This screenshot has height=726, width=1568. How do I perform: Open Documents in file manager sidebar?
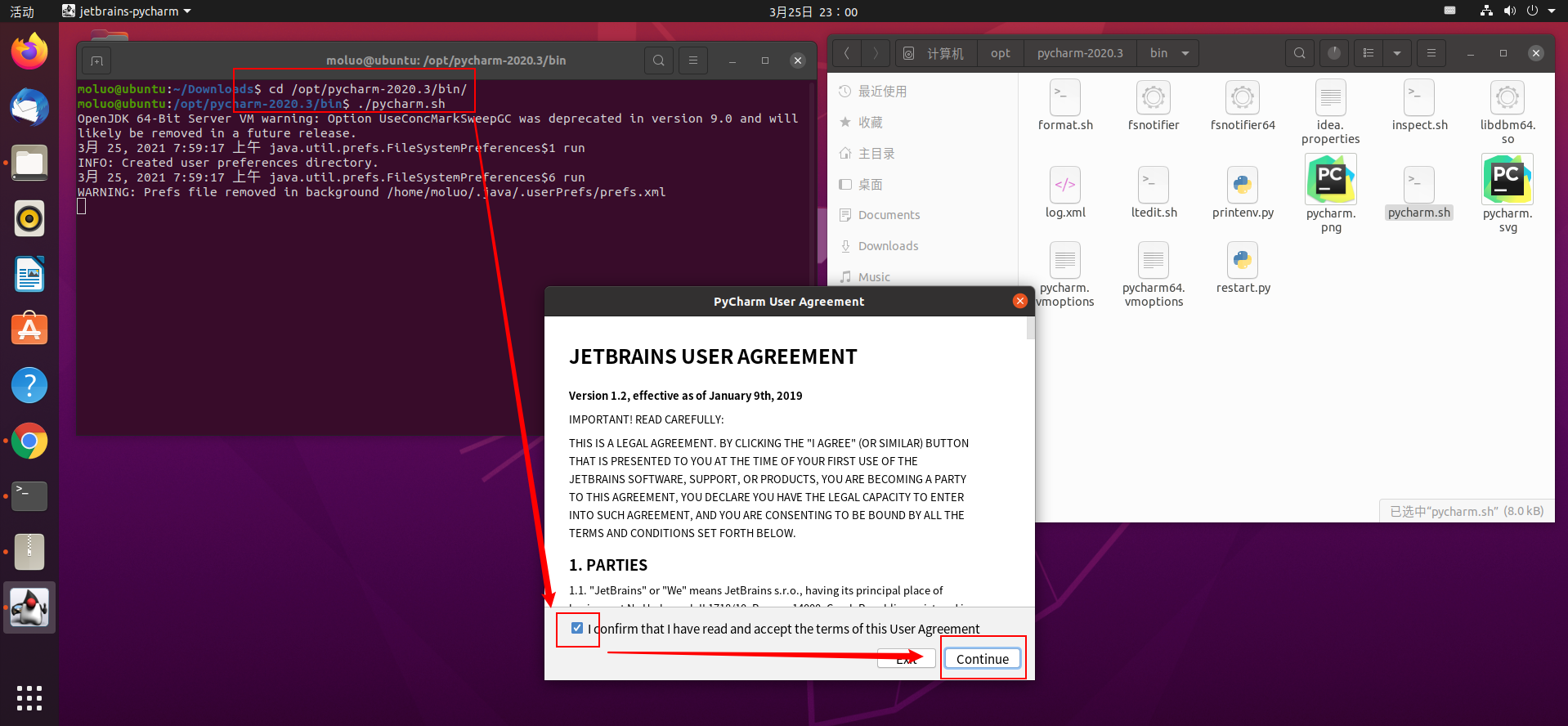889,215
